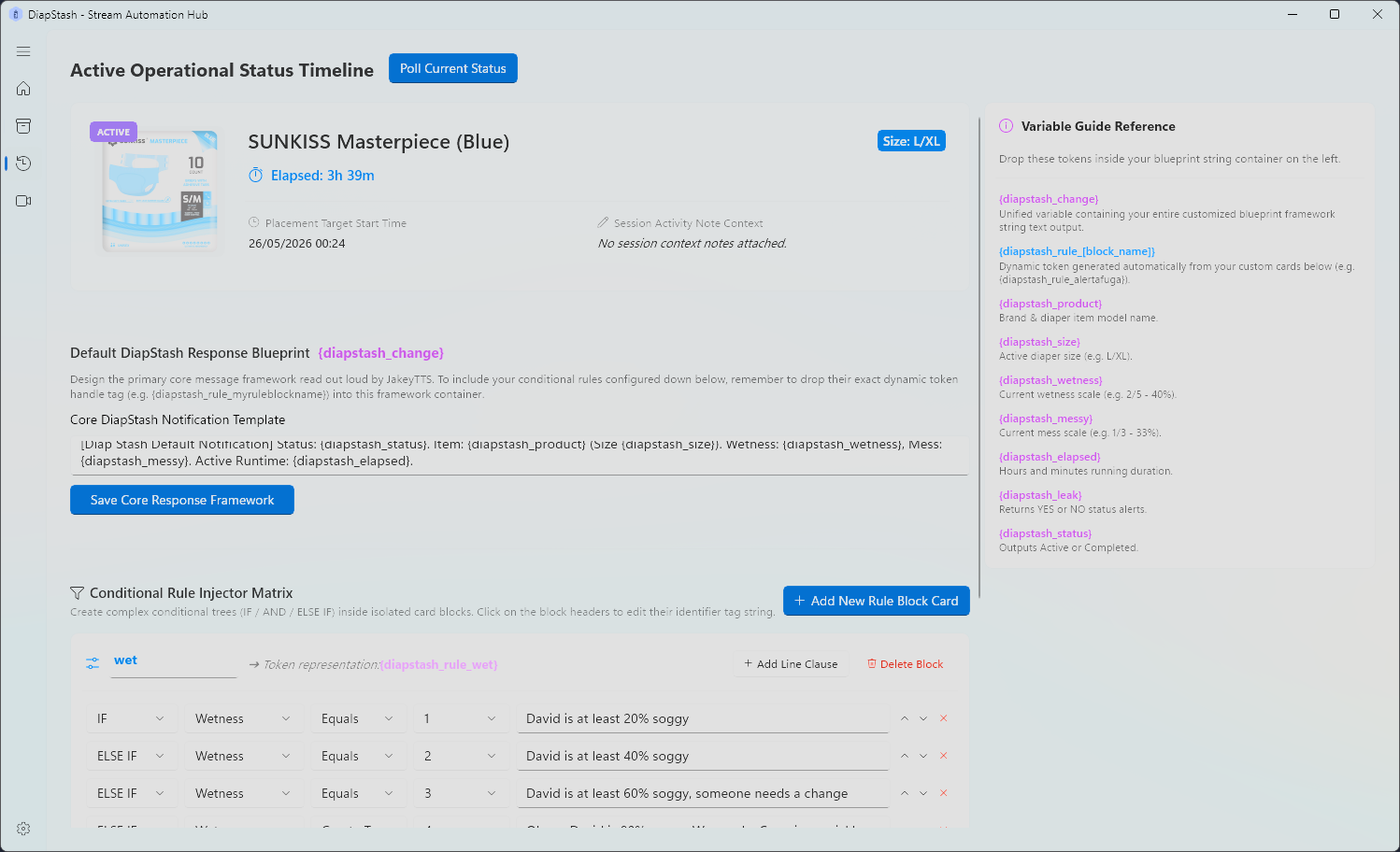Click the Conditional Rule Injector filter icon

tap(78, 593)
